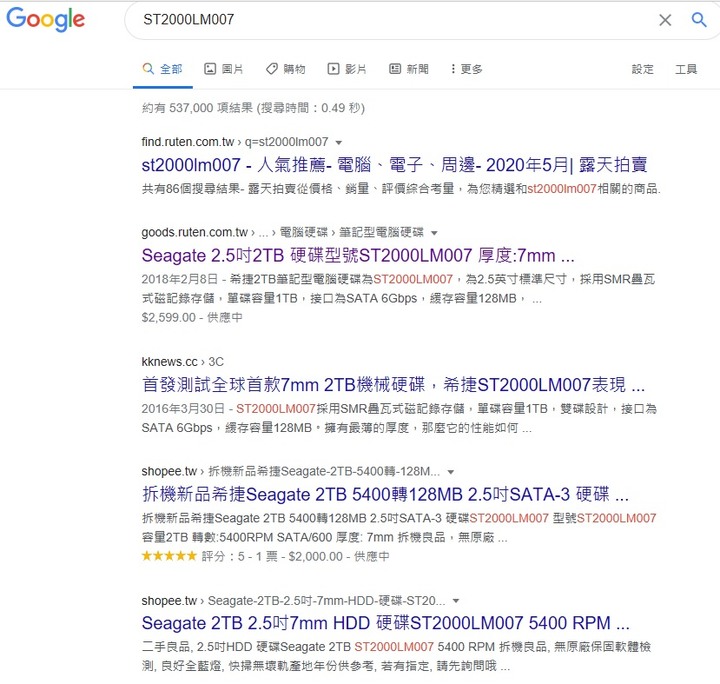Open the 露天拍賣 st2000lm007 人氣推薦 result

click(394, 165)
